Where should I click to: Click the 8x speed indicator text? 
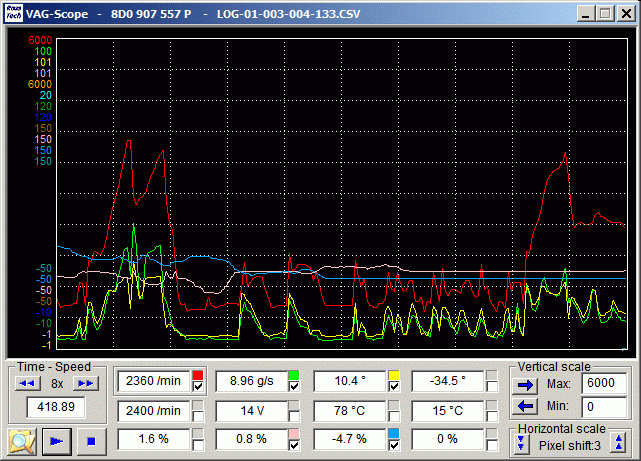pos(57,384)
